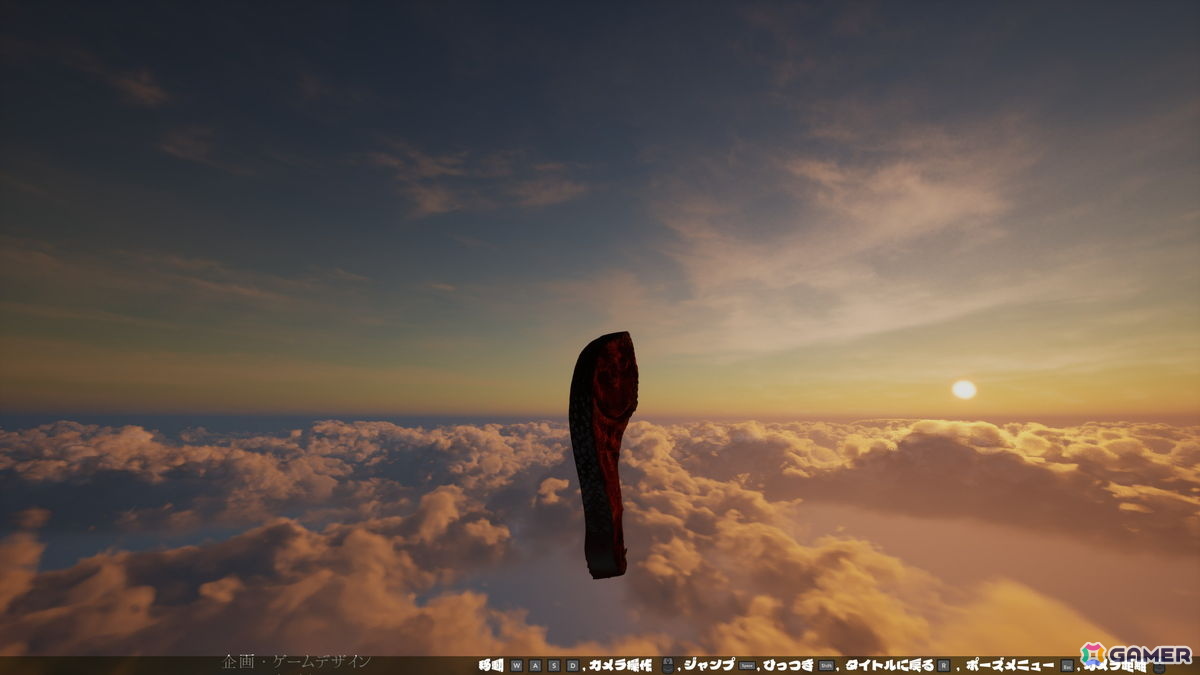
Task: Click the カメラ操作 hint label
Action: coord(620,665)
